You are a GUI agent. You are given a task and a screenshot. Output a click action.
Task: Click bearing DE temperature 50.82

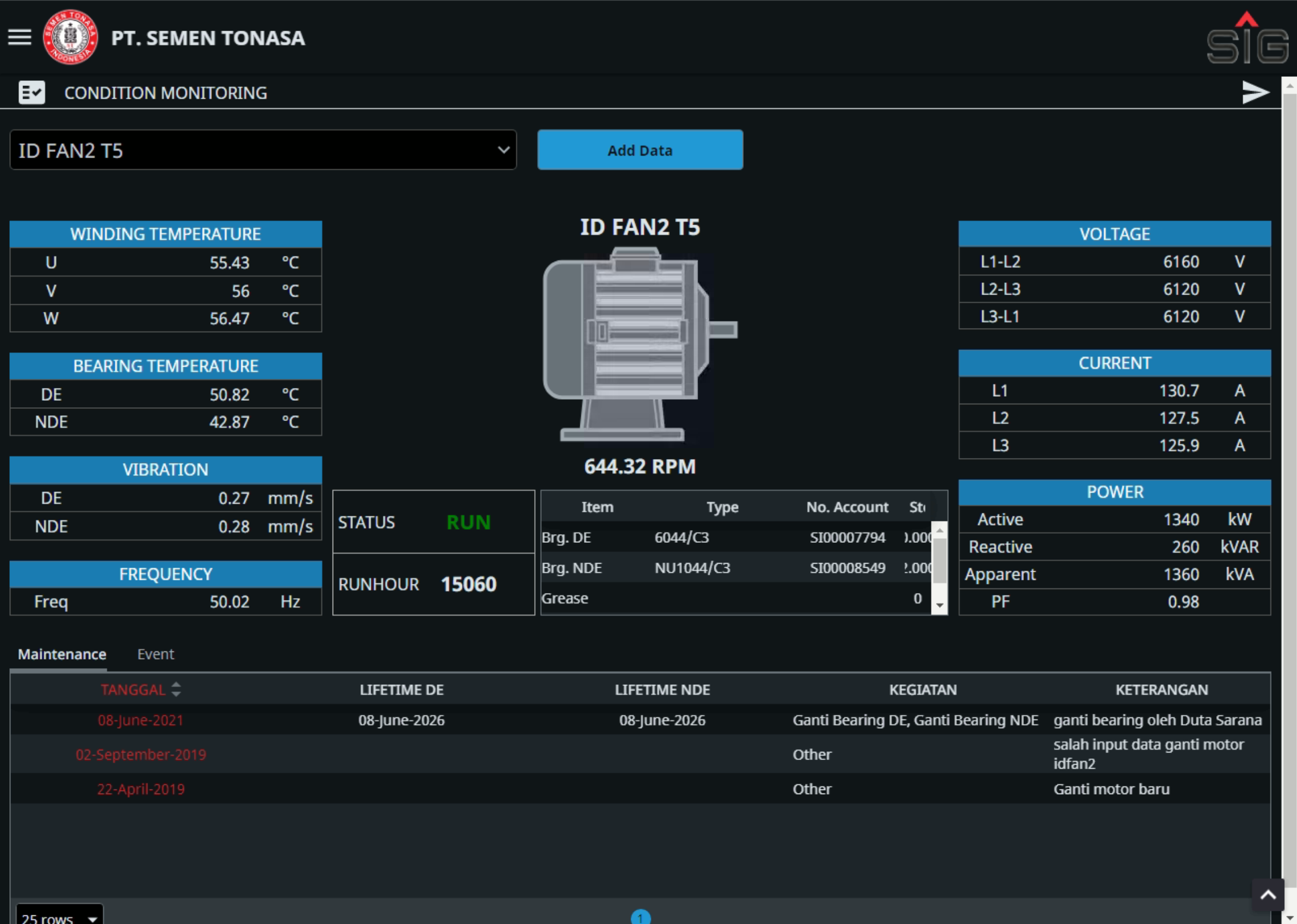pos(229,394)
